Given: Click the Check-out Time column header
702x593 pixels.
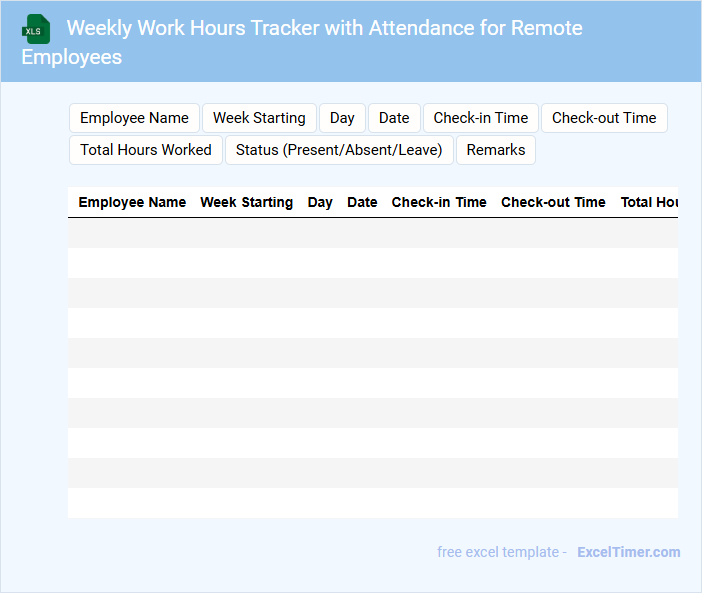Looking at the screenshot, I should (553, 202).
